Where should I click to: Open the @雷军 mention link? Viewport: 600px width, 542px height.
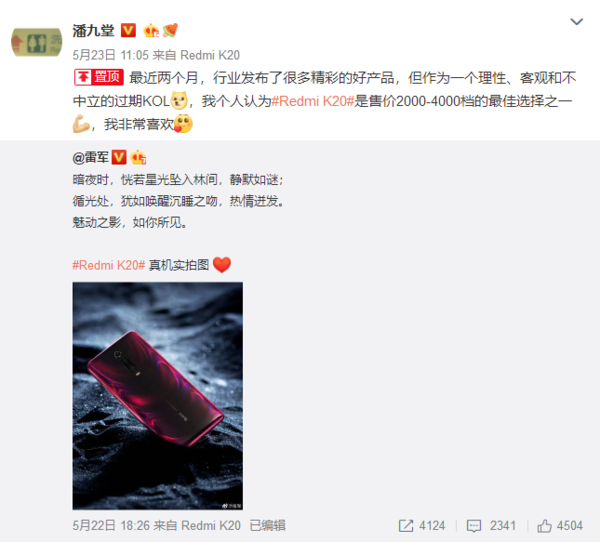pos(91,157)
